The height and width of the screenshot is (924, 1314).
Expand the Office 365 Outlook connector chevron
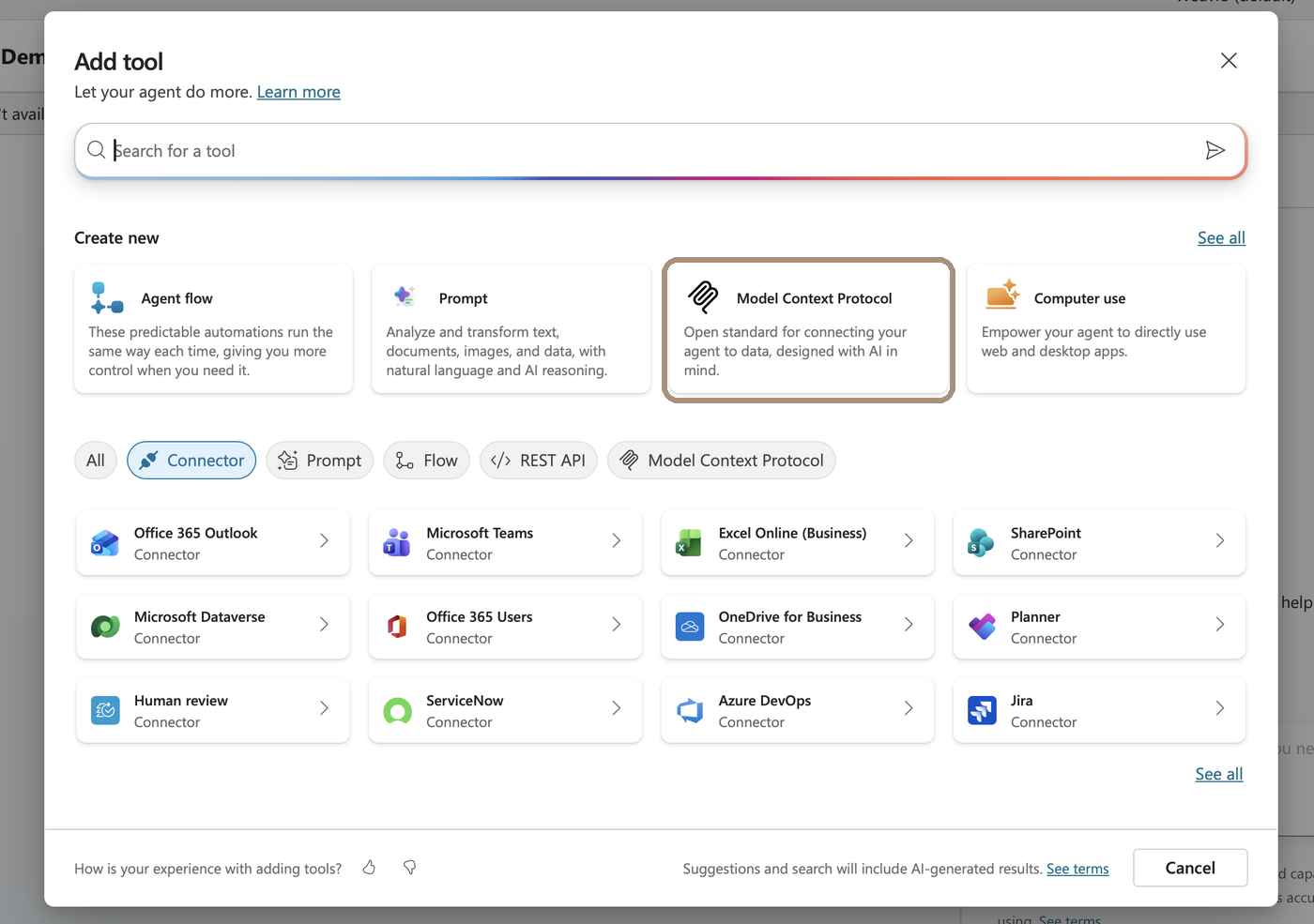[324, 540]
